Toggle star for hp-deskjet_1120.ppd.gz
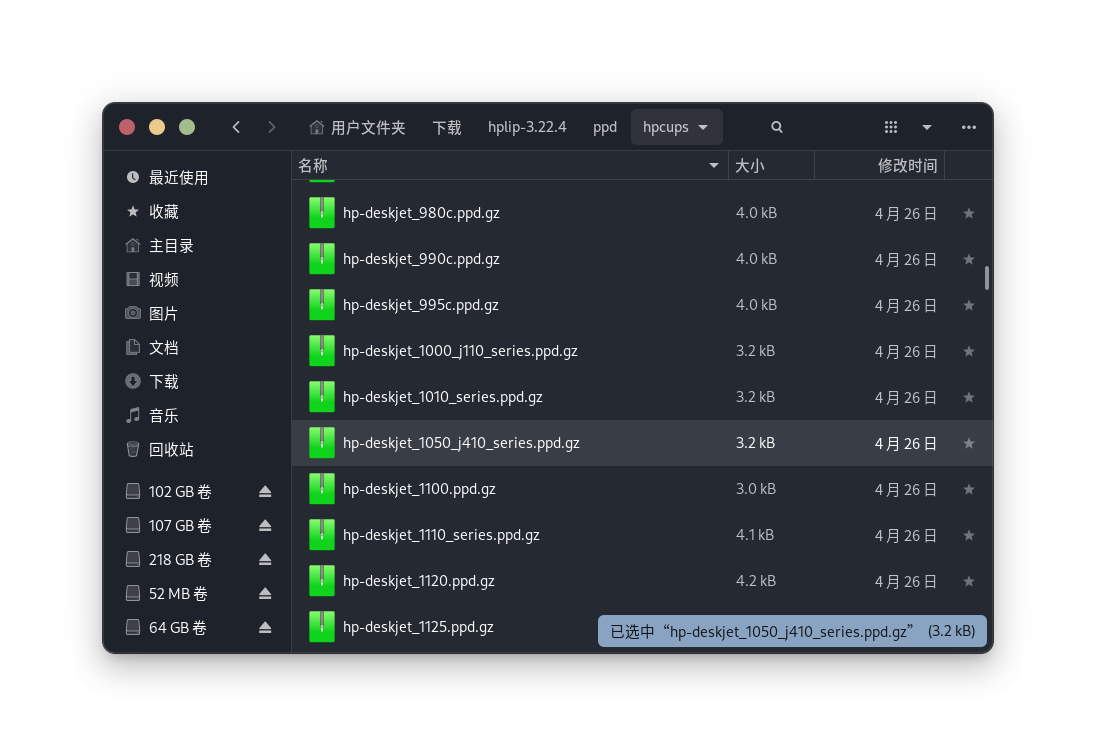Image resolution: width=1096 pixels, height=756 pixels. point(968,581)
